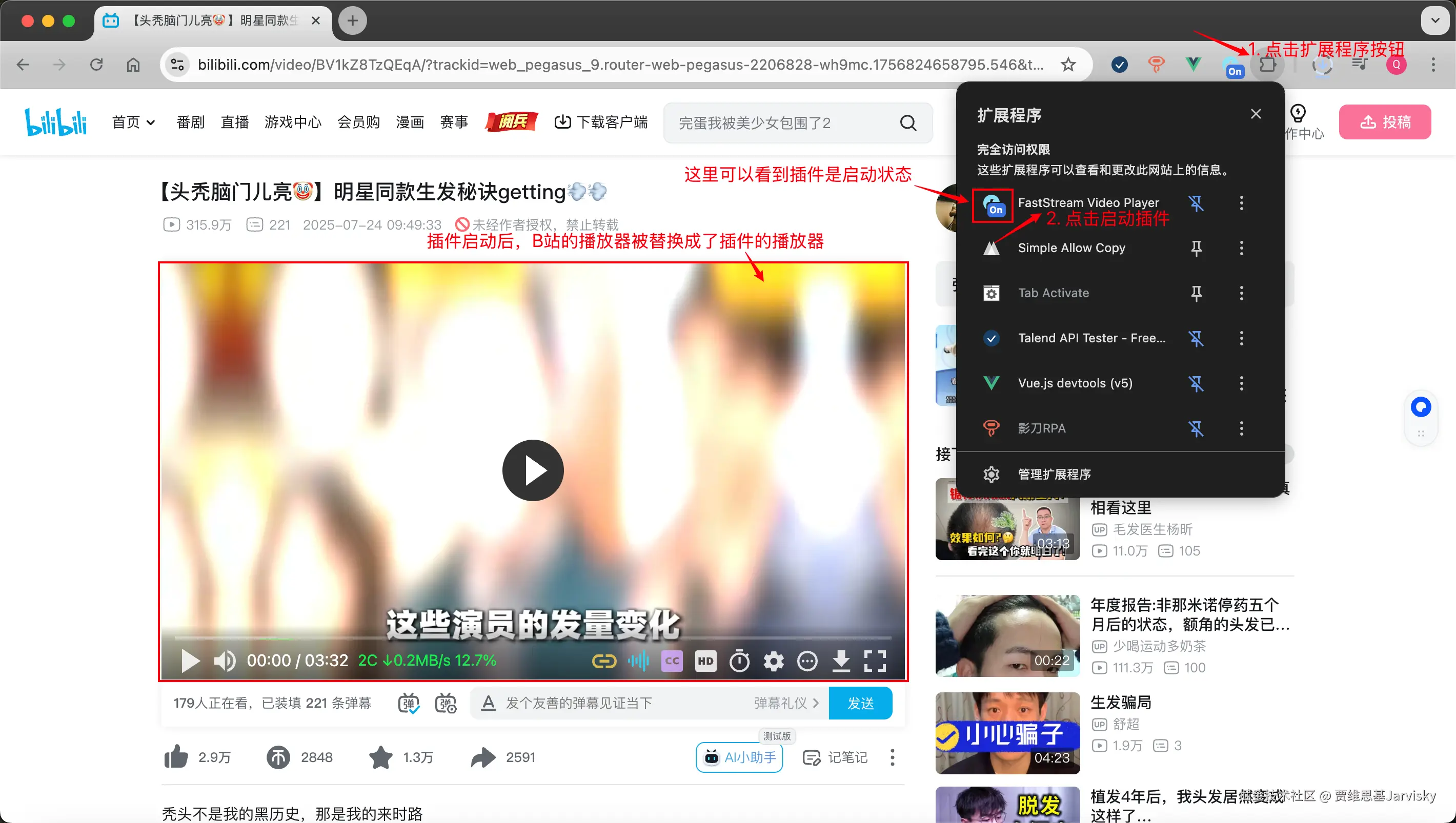Toggle danmaku display switch below player
The width and height of the screenshot is (1456, 823).
[408, 703]
